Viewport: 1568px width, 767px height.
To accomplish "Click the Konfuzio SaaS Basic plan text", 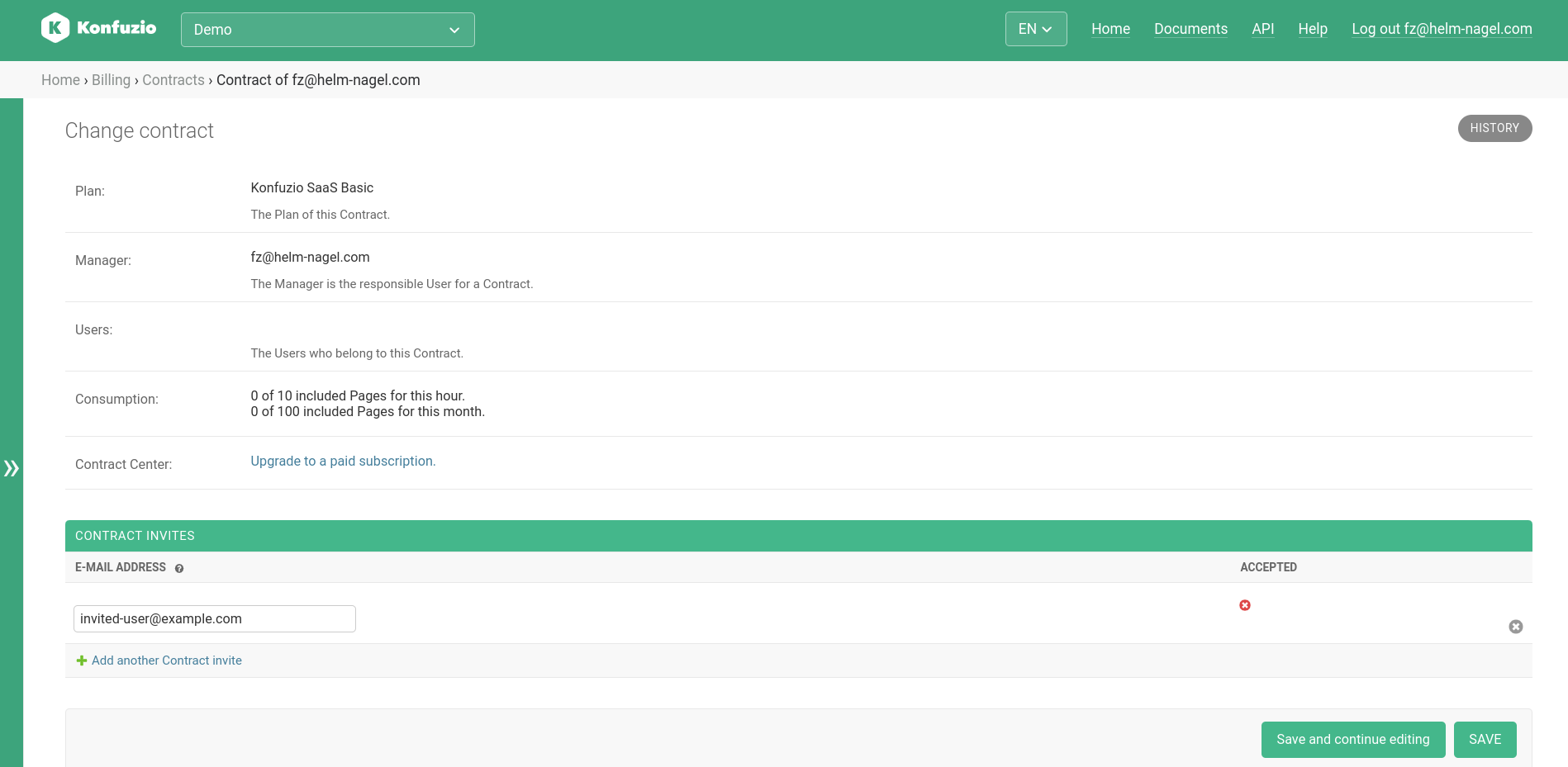I will (x=312, y=187).
